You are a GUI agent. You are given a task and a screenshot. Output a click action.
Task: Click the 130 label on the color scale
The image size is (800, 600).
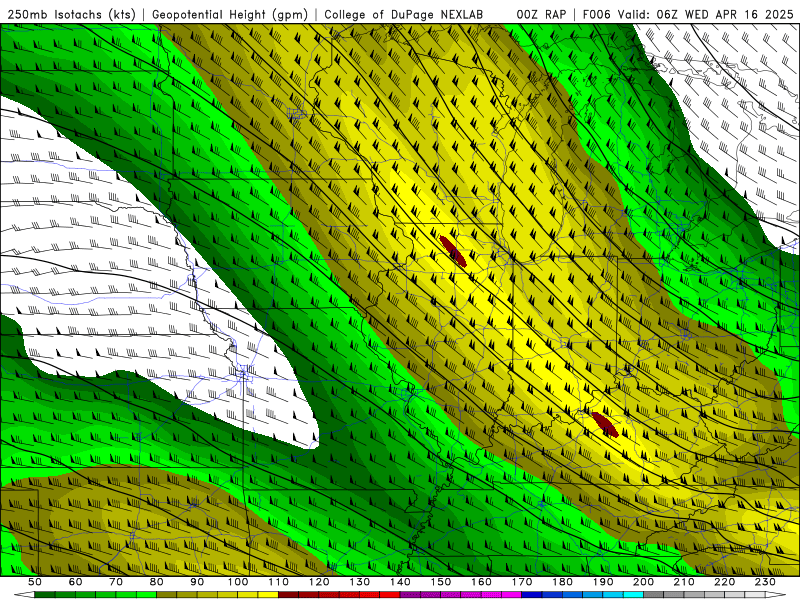(360, 582)
